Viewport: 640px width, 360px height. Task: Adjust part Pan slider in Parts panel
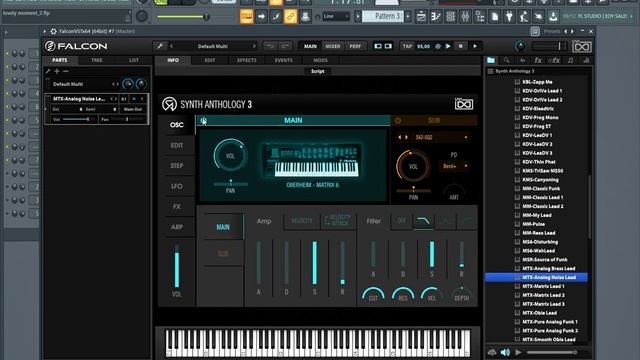coord(127,119)
